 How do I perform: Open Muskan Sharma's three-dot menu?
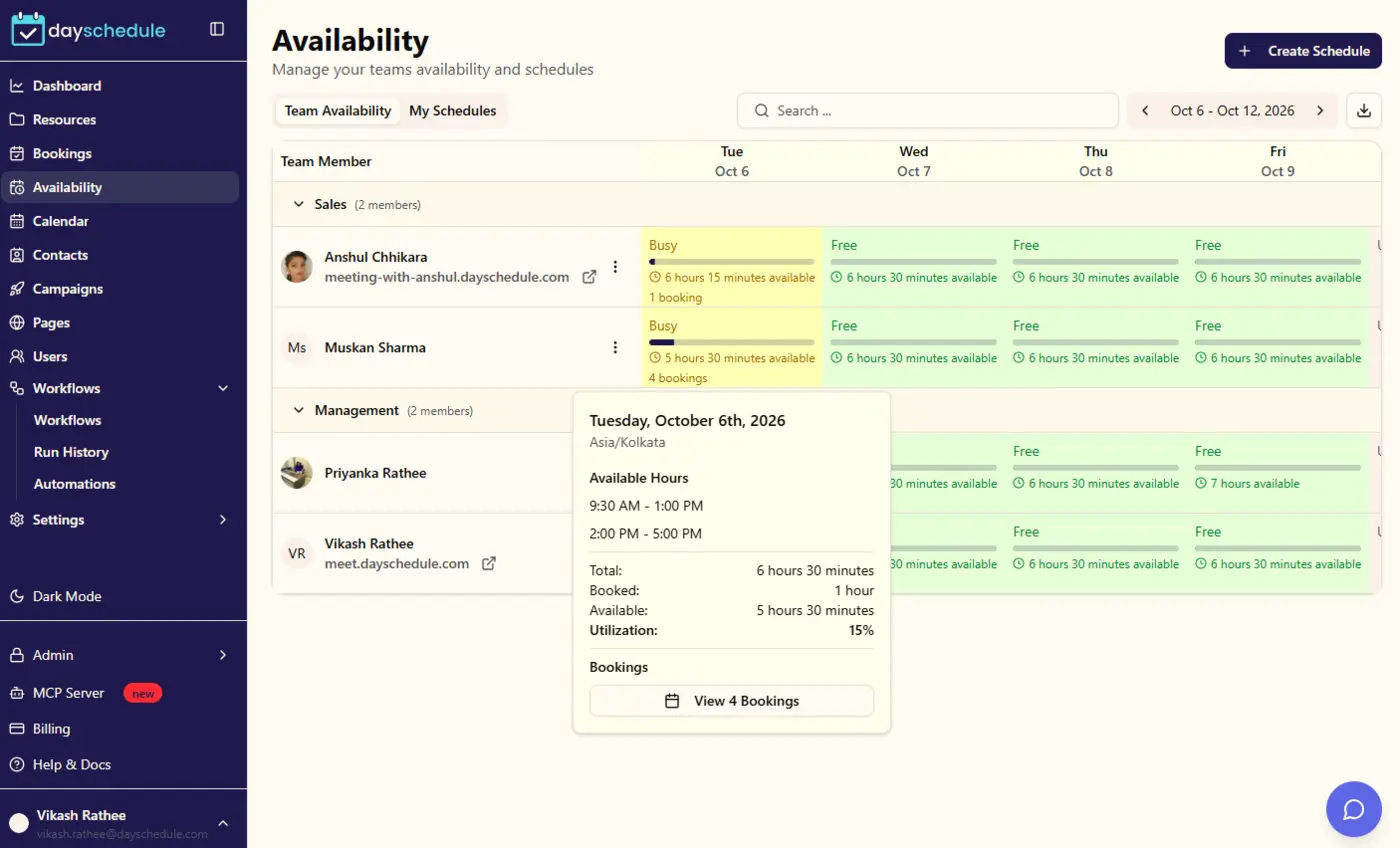coord(615,347)
